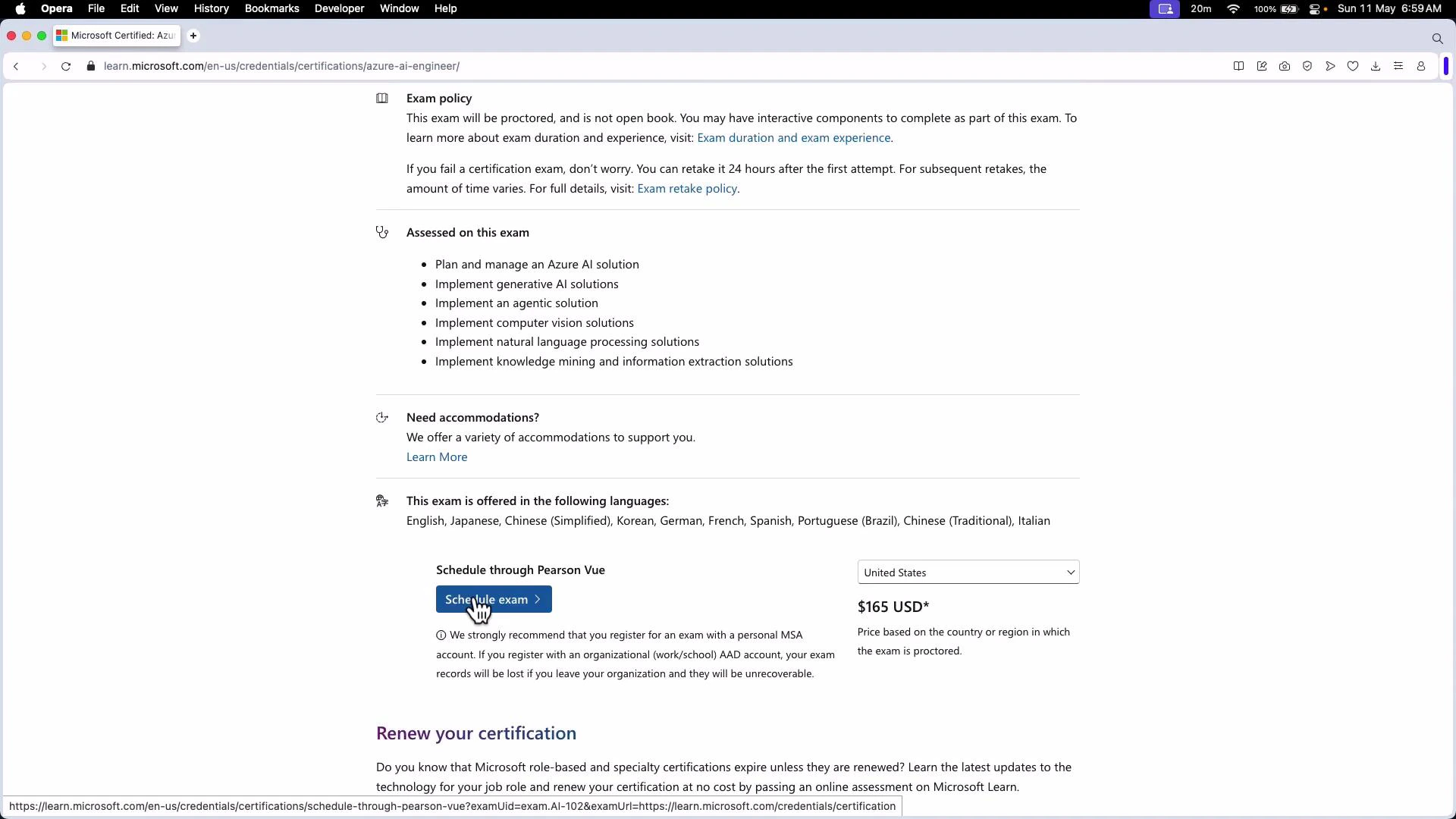This screenshot has width=1456, height=819.
Task: Open the Developer menu
Action: coord(339,8)
